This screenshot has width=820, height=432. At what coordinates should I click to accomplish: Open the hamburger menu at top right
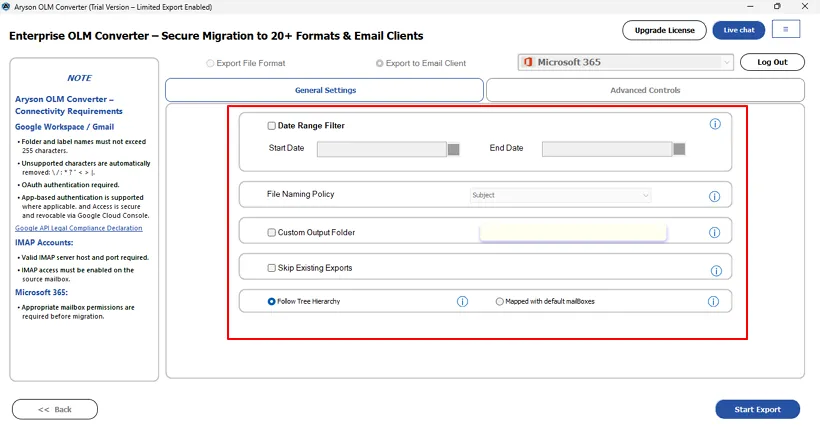pos(785,30)
